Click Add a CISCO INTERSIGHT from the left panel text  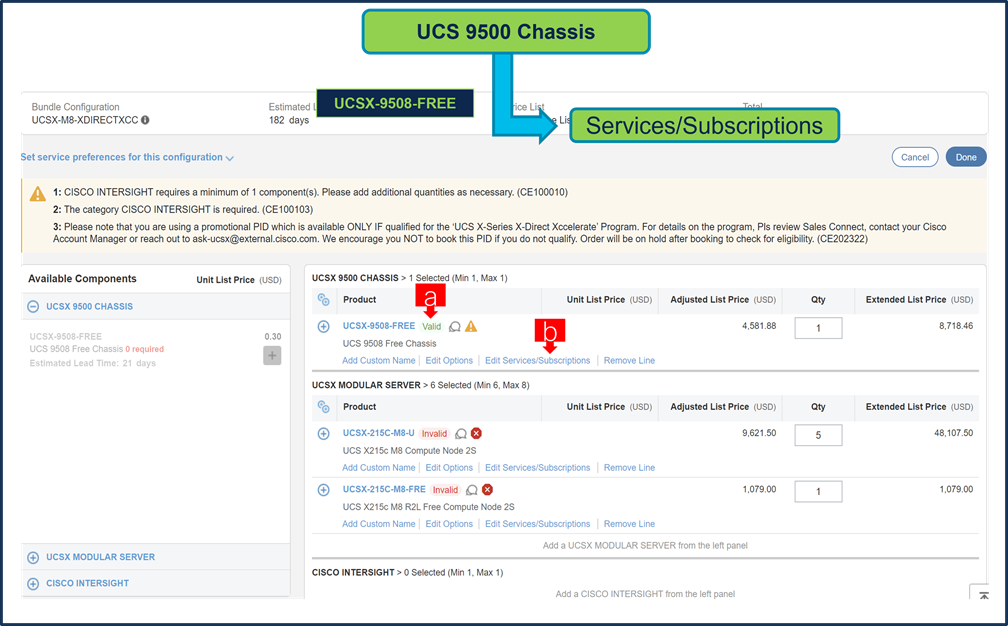(x=645, y=594)
